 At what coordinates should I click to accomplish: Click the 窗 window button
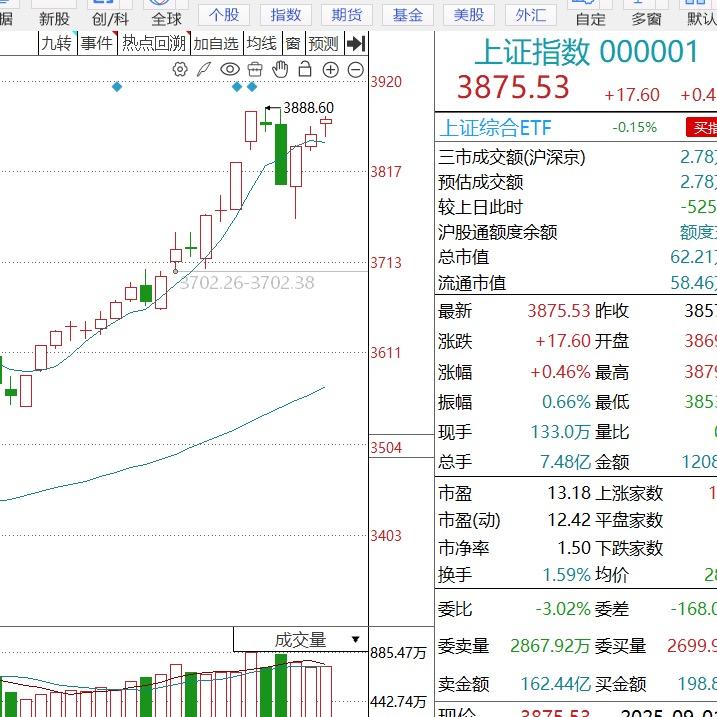point(293,44)
